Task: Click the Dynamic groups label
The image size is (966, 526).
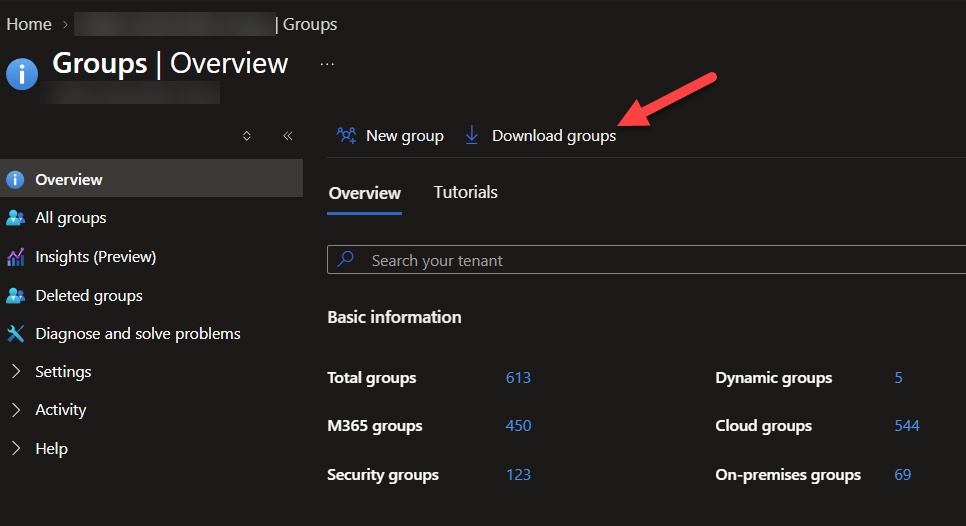Action: pos(774,378)
